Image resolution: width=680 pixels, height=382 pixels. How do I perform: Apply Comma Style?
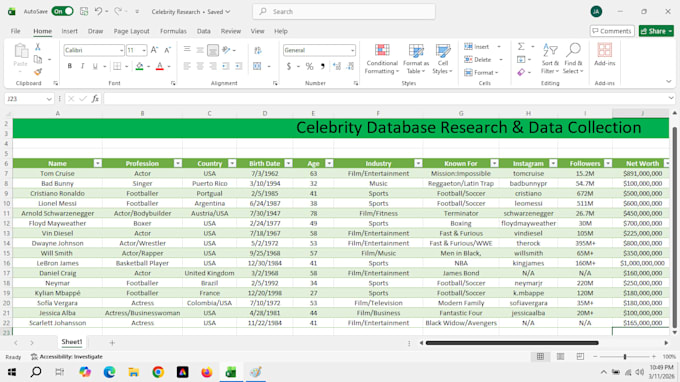point(323,66)
